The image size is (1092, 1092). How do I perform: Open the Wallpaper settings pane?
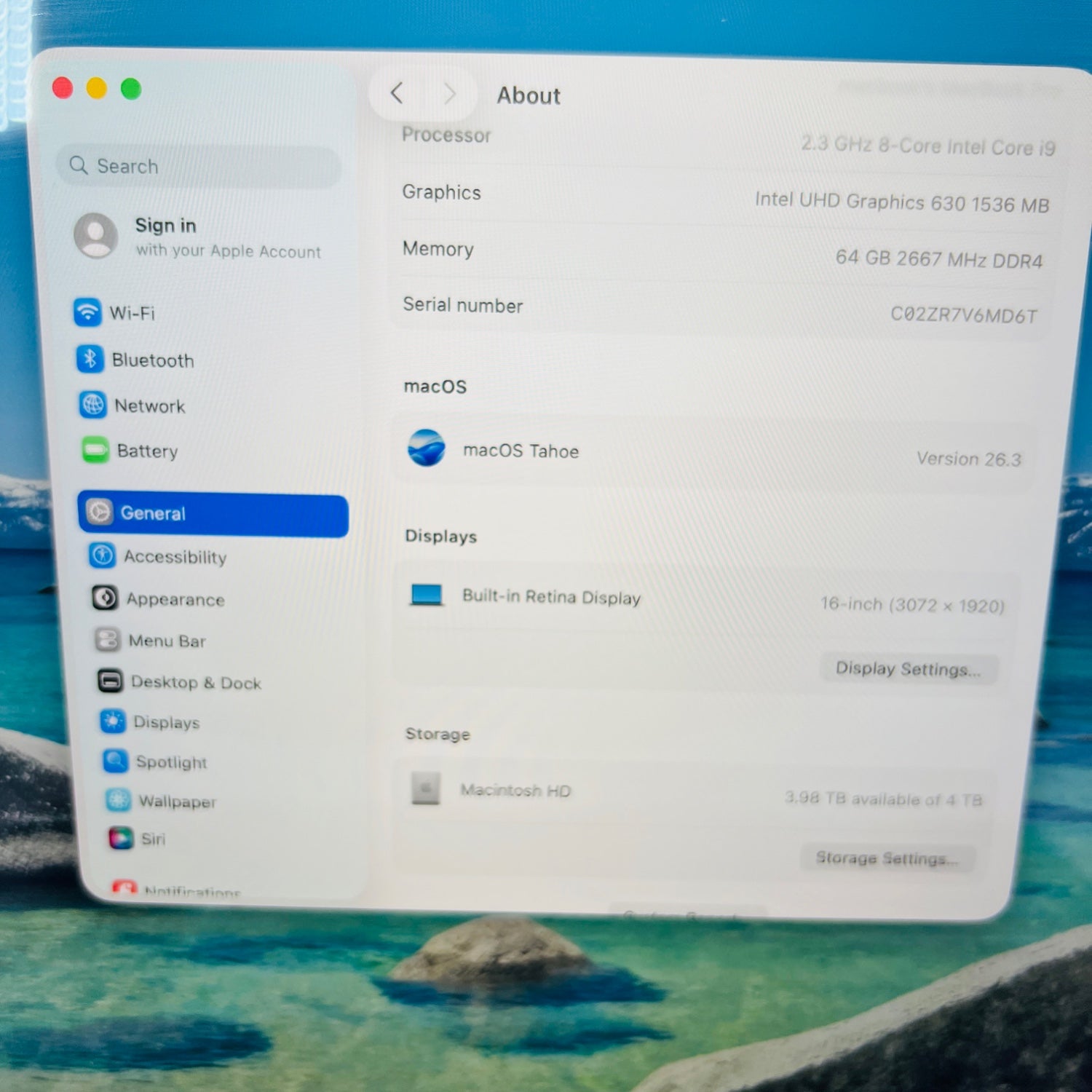(x=177, y=802)
